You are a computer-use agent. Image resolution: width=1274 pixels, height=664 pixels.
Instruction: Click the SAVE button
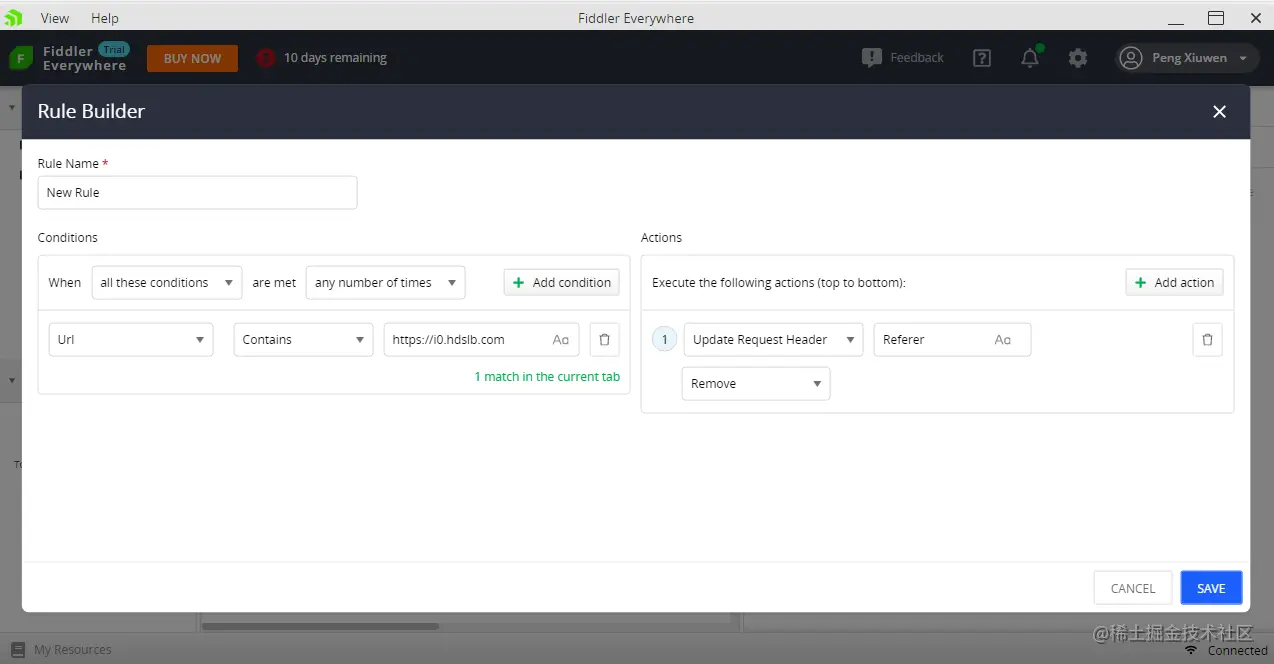(x=1211, y=588)
